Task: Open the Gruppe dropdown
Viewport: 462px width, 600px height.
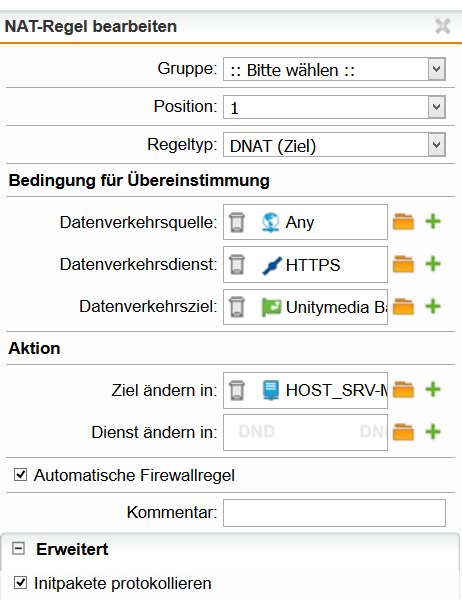Action: (x=334, y=69)
